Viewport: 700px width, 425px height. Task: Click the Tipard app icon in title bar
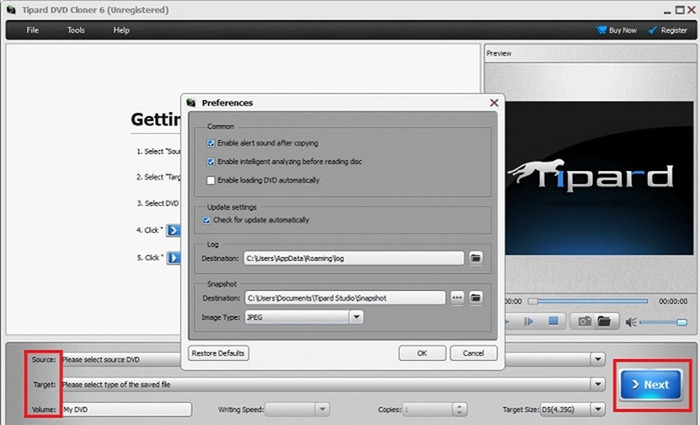click(11, 10)
